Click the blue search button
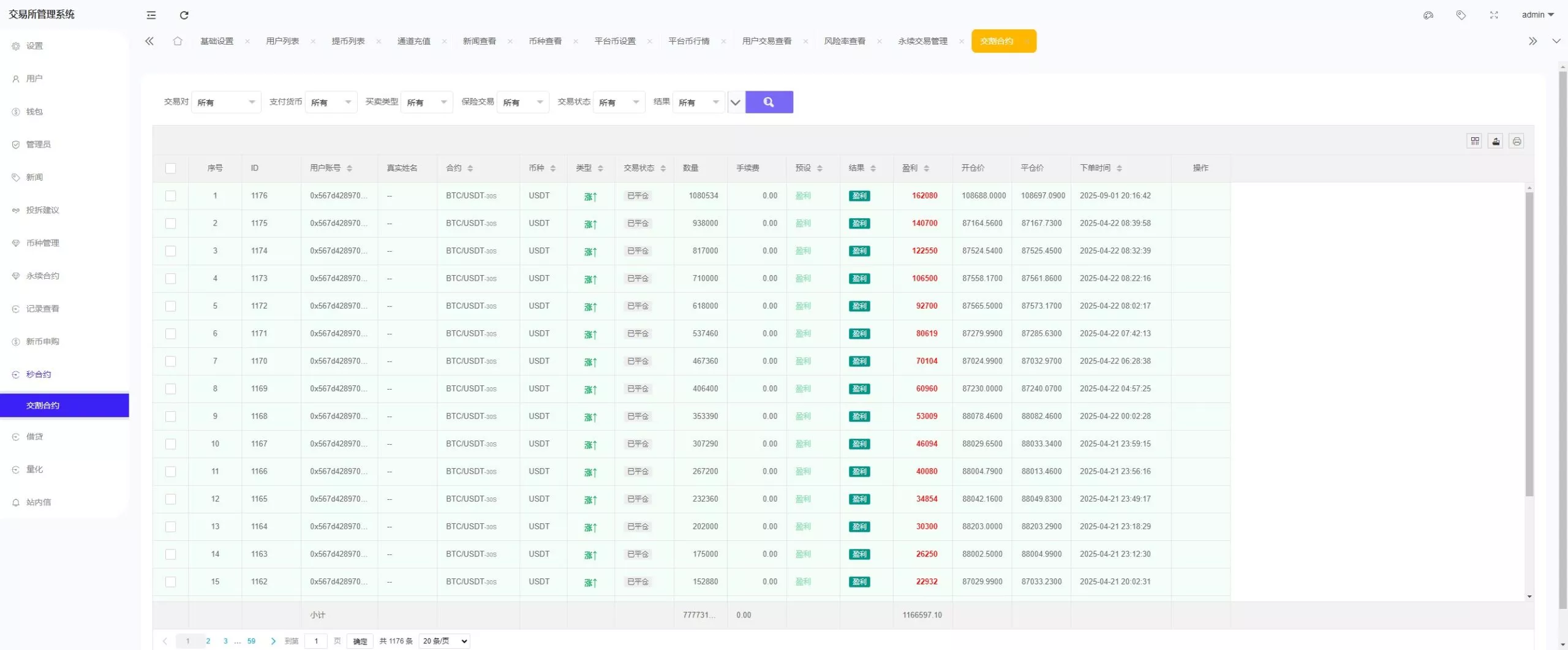The height and width of the screenshot is (650, 1568). click(x=769, y=102)
